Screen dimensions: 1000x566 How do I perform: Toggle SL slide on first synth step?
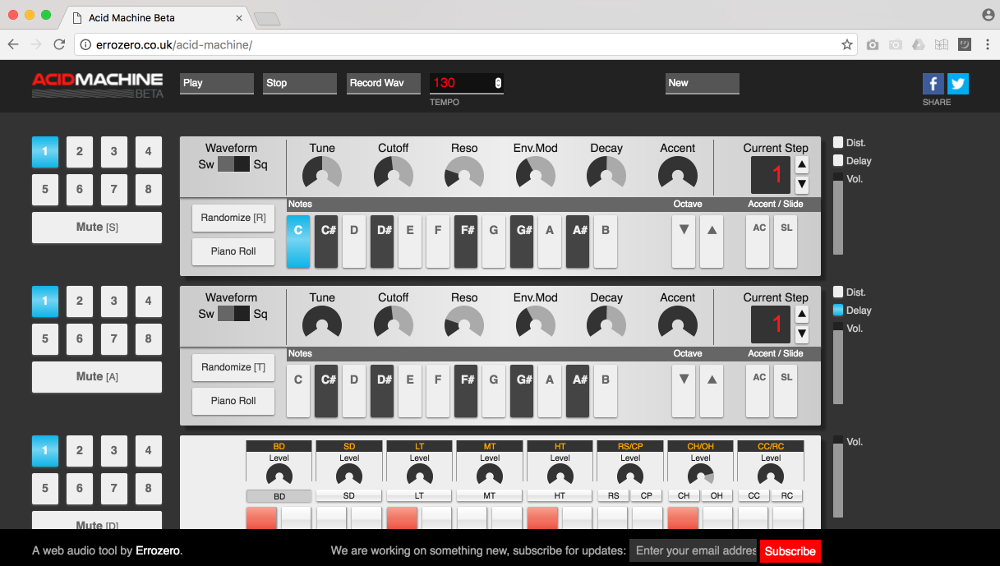point(786,241)
